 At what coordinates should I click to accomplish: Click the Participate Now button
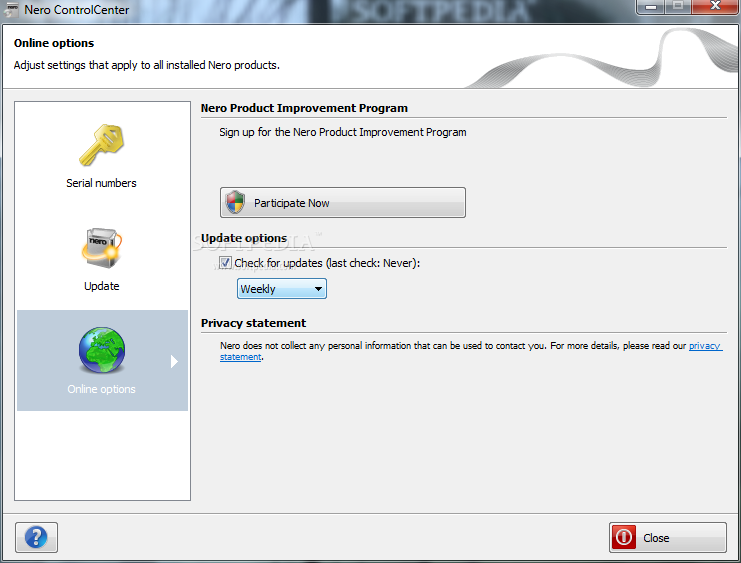343,202
